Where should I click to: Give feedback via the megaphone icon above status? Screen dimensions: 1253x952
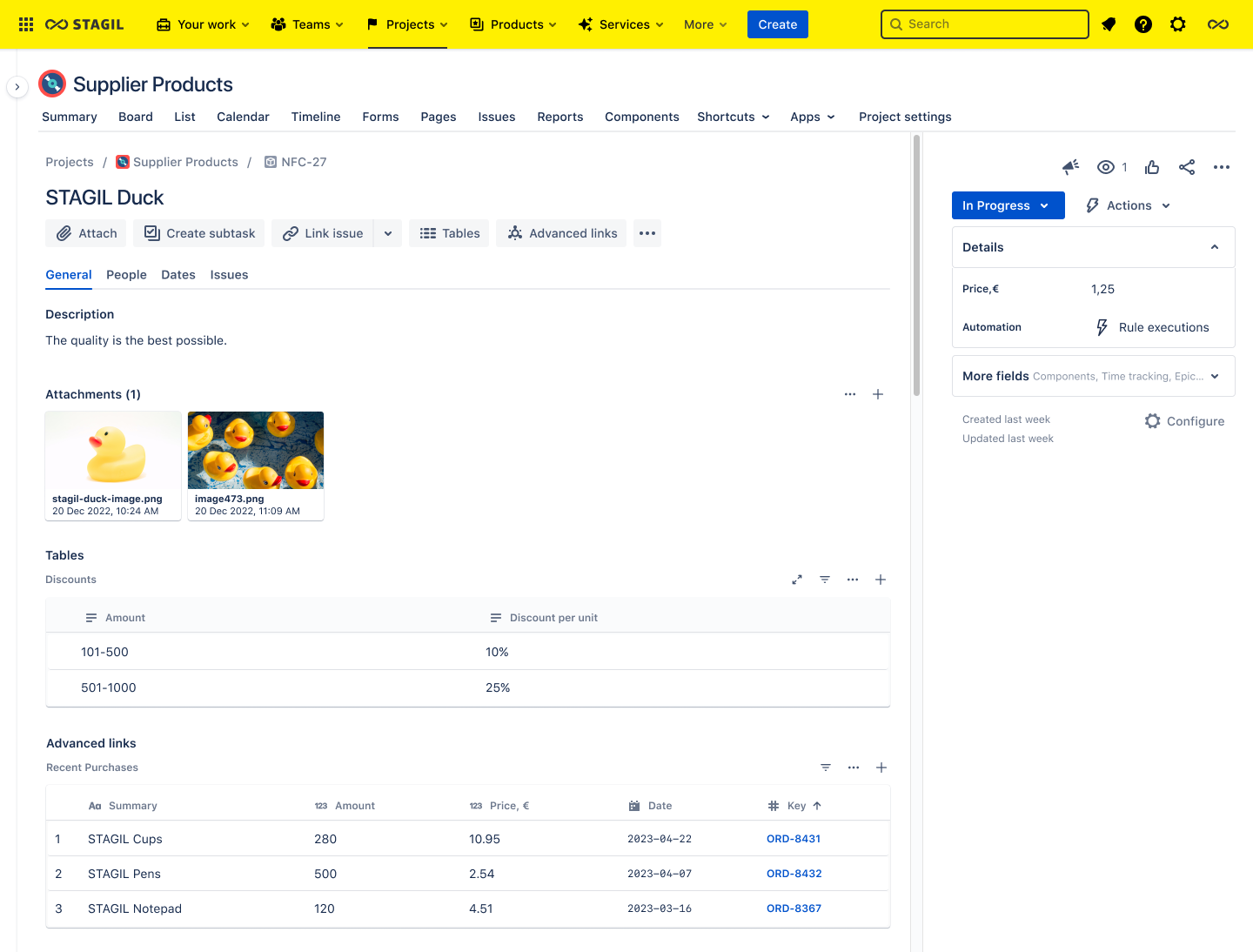click(1071, 167)
